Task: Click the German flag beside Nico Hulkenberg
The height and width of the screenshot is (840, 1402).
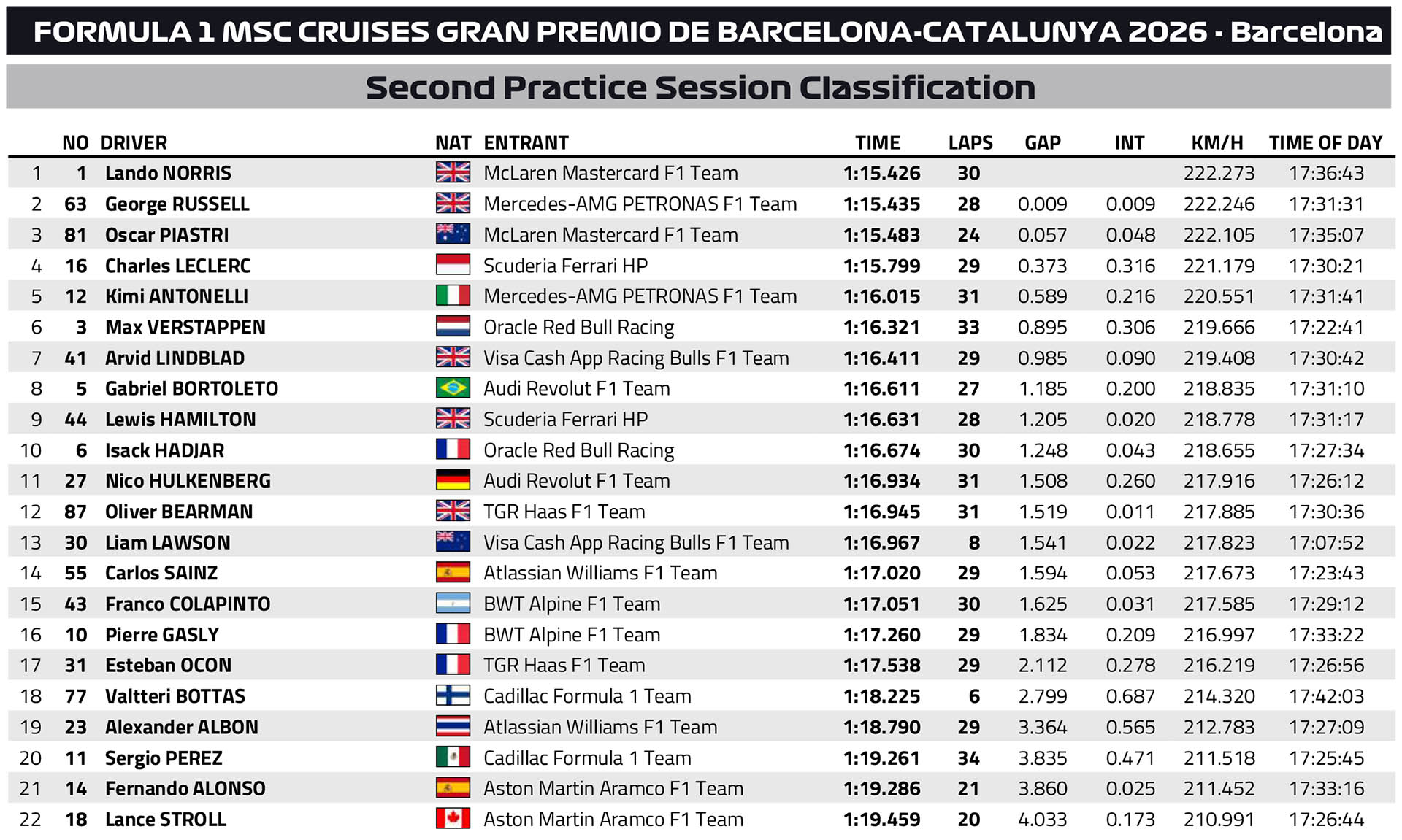Action: coord(453,480)
